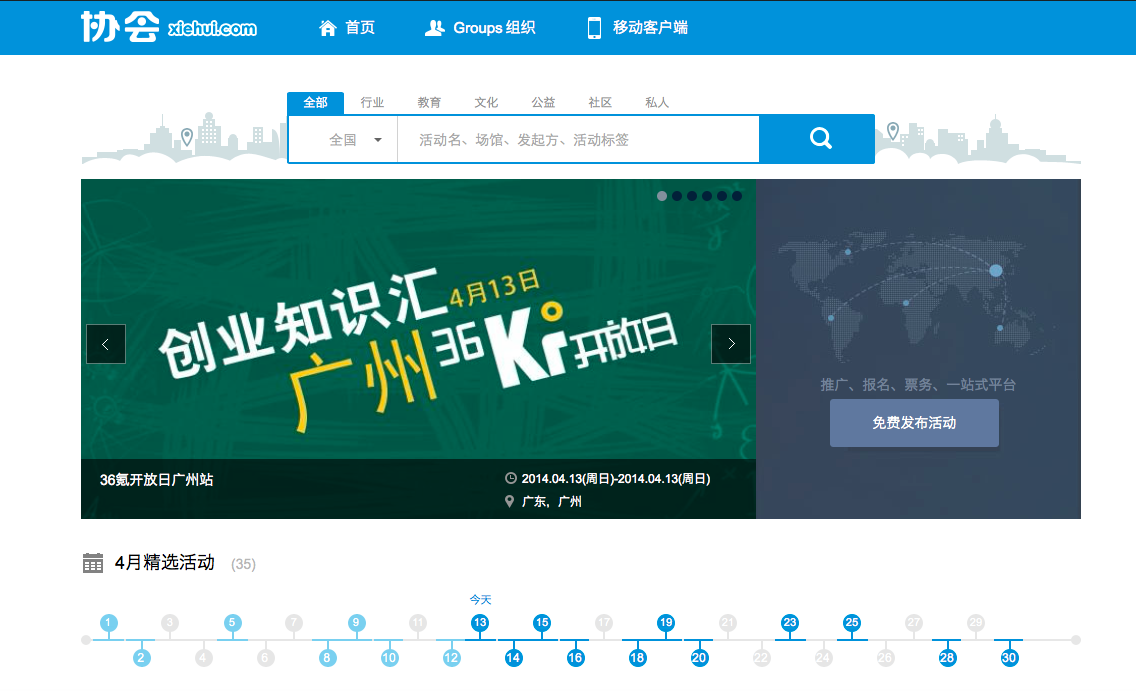This screenshot has width=1136, height=691.
Task: Select the fifth carousel indicator dot
Action: click(x=722, y=196)
